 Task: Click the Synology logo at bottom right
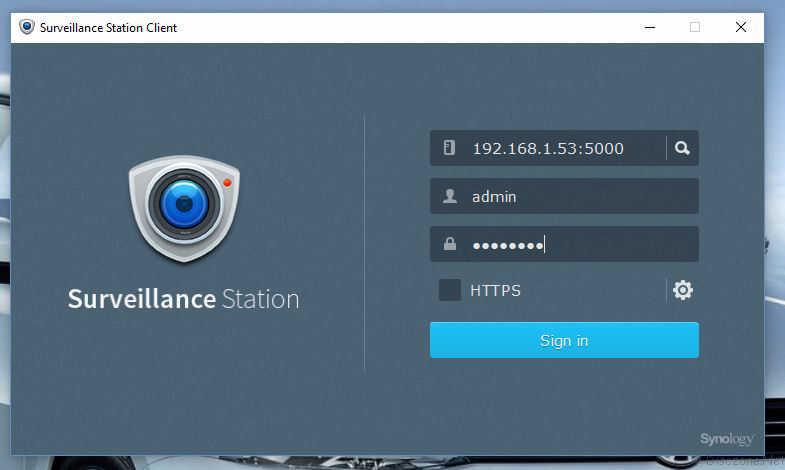pyautogui.click(x=725, y=438)
